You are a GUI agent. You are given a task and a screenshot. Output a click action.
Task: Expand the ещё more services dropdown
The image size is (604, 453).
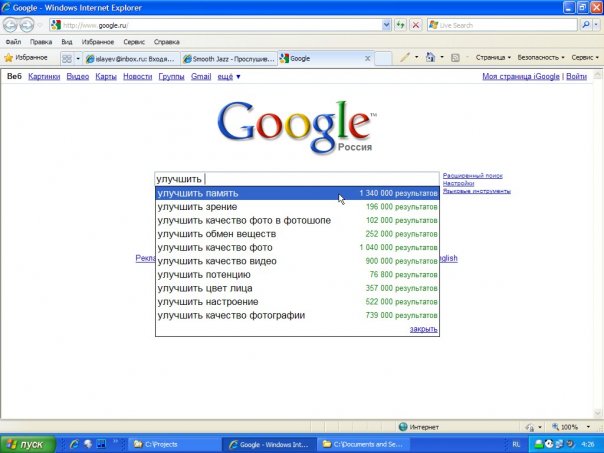pyautogui.click(x=229, y=76)
